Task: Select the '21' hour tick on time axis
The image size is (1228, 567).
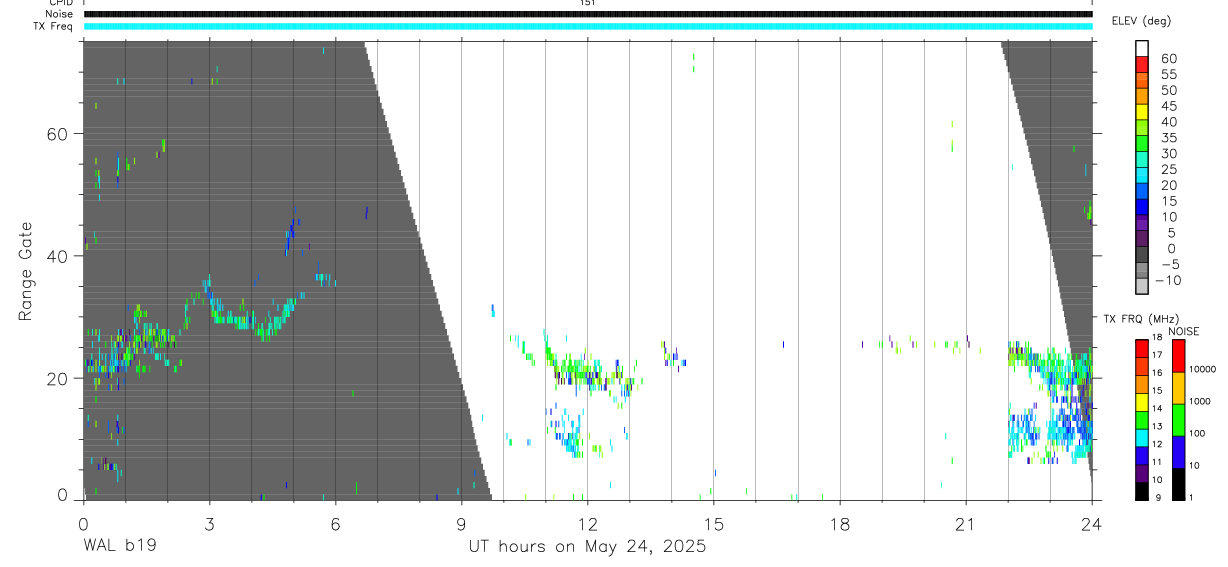Action: click(966, 524)
